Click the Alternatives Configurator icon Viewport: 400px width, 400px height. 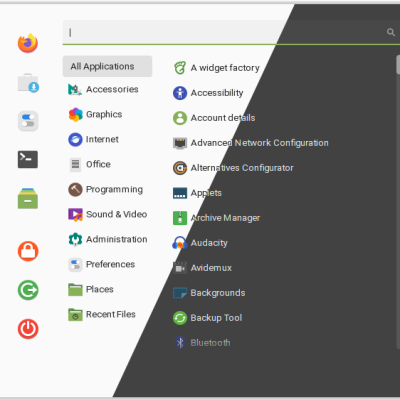pos(180,168)
